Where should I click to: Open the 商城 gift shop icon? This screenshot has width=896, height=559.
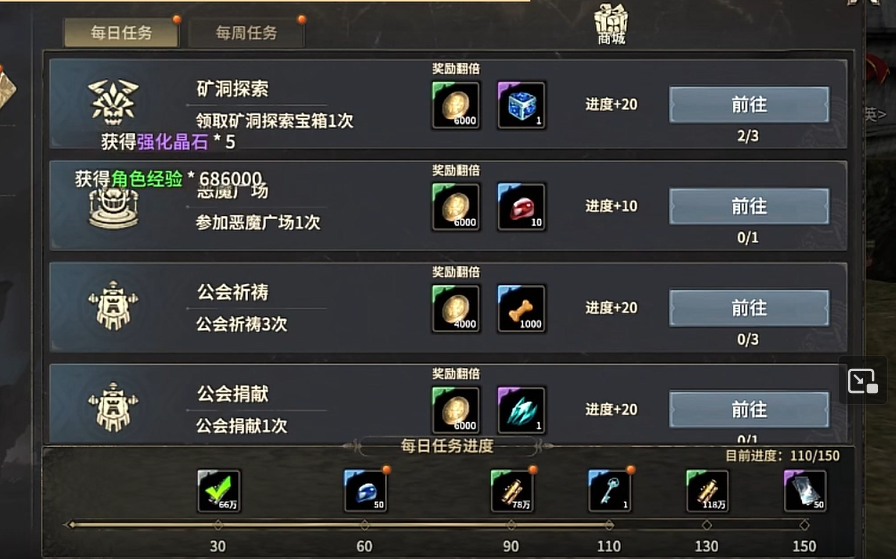(x=611, y=24)
